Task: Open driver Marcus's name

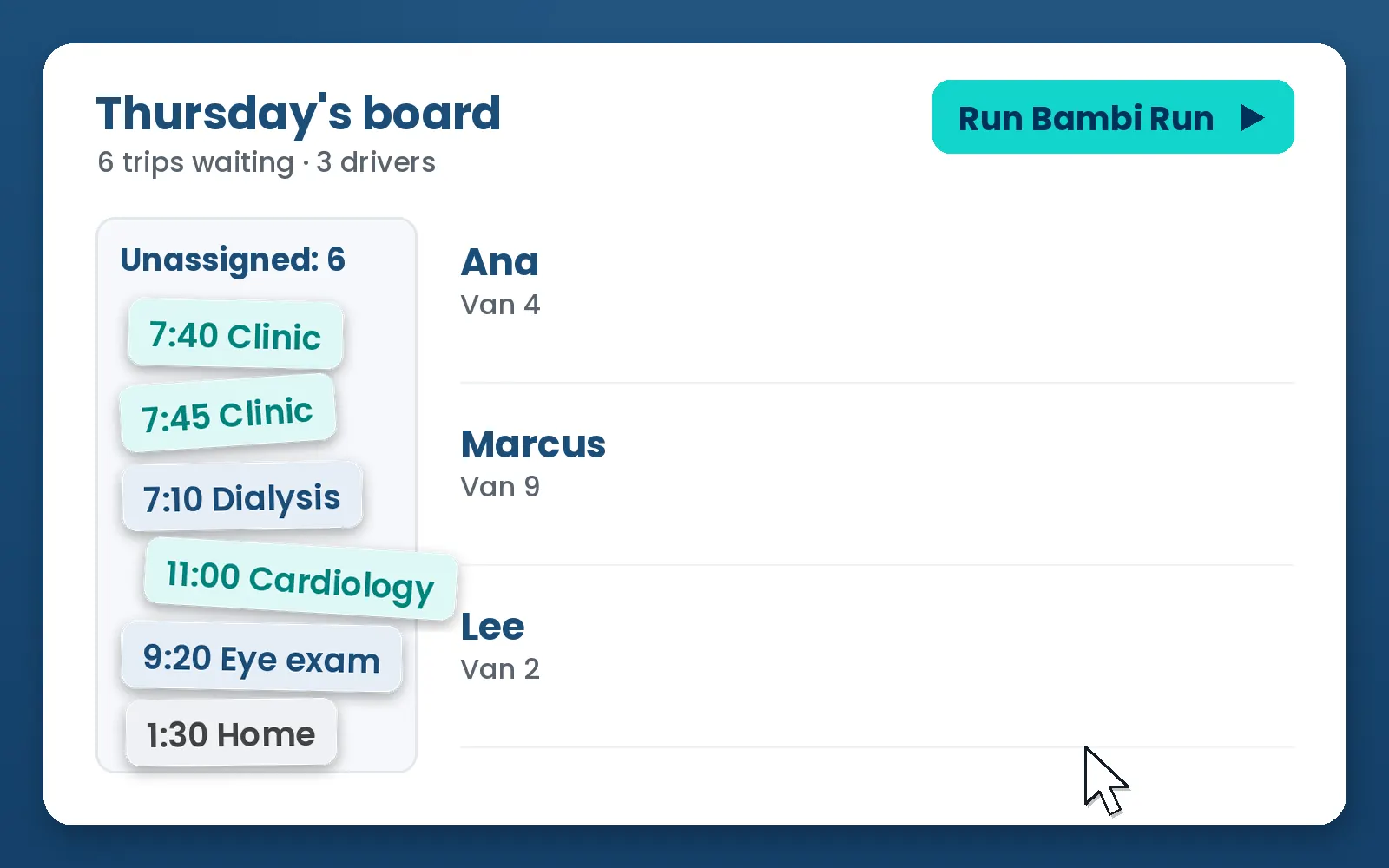Action: tap(533, 444)
